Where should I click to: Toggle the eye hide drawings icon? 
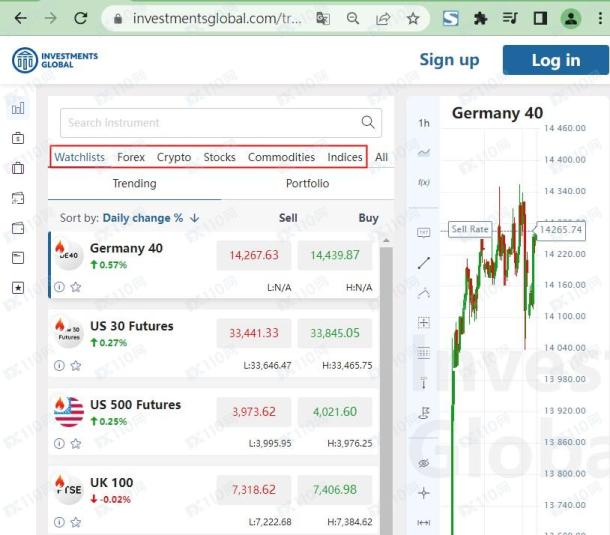click(424, 463)
